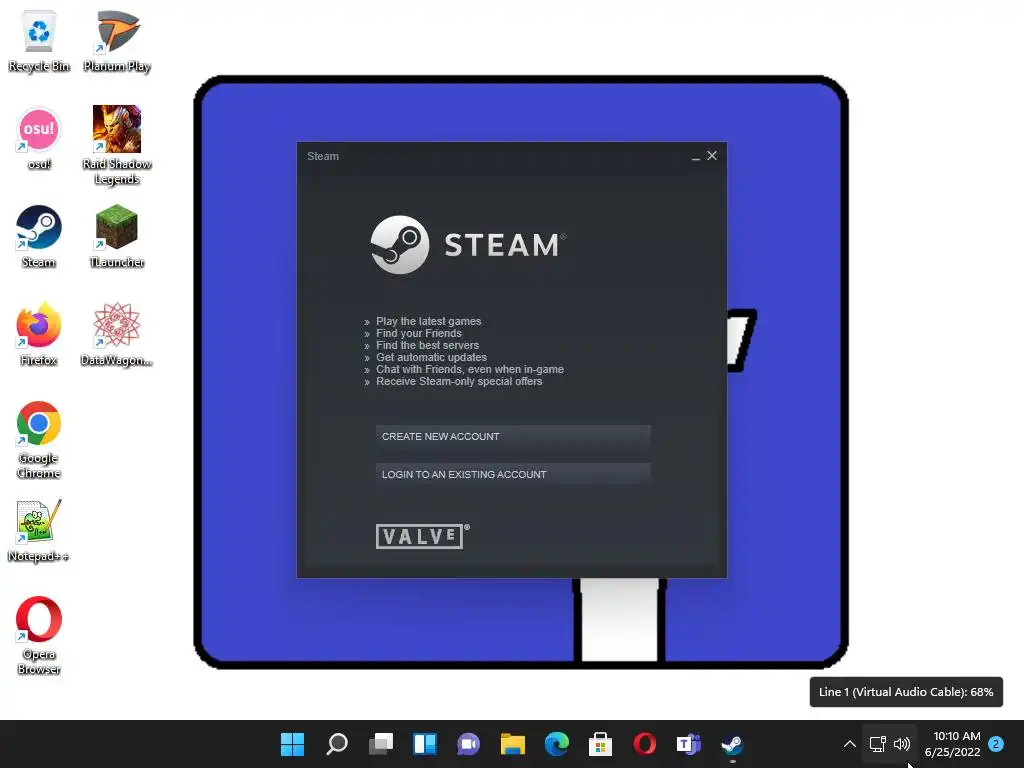Image resolution: width=1024 pixels, height=768 pixels.
Task: Click "Receive Steam-only special offers" text
Action: tap(459, 381)
